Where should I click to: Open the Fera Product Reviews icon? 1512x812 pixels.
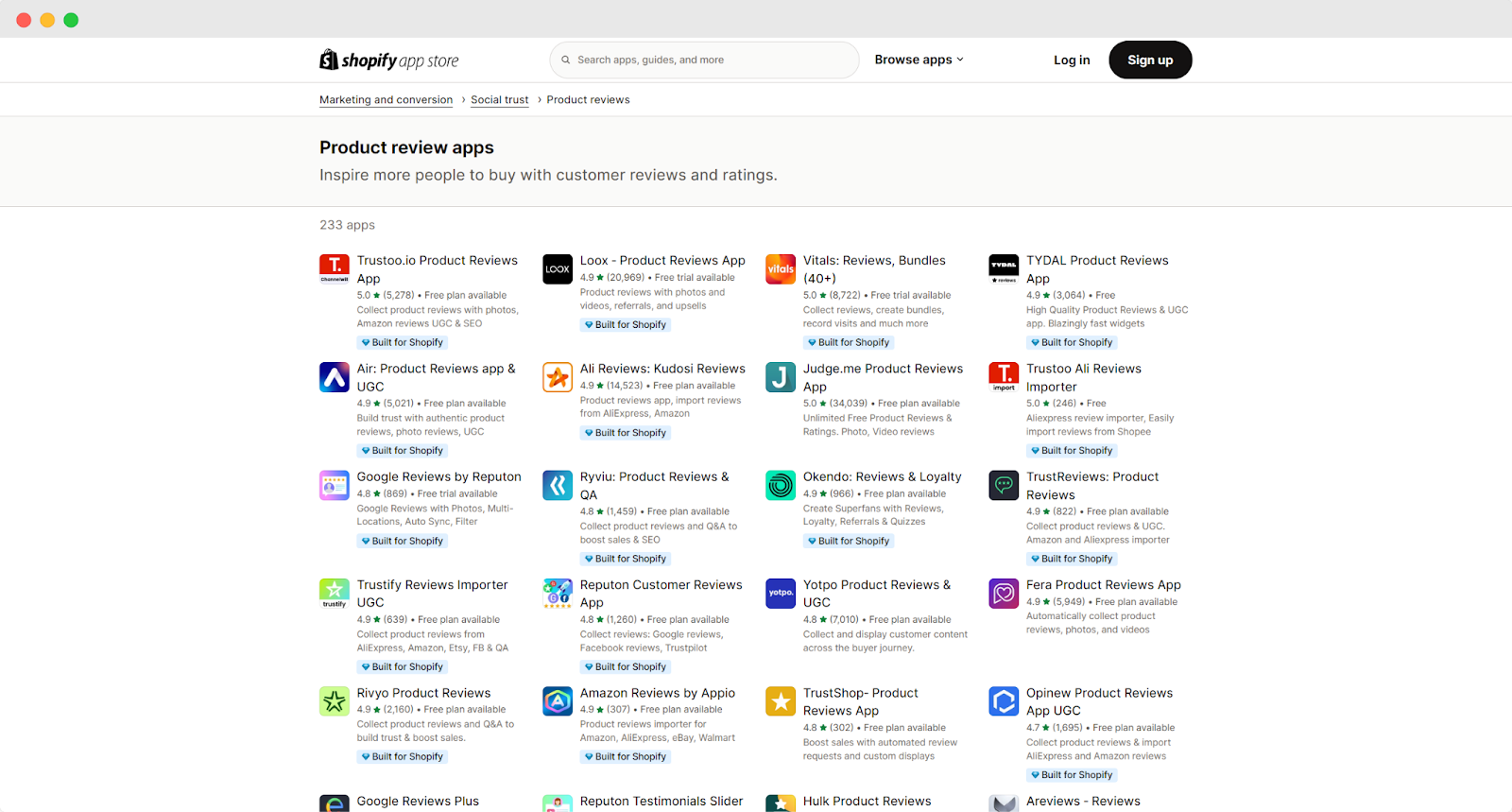pyautogui.click(x=1004, y=594)
